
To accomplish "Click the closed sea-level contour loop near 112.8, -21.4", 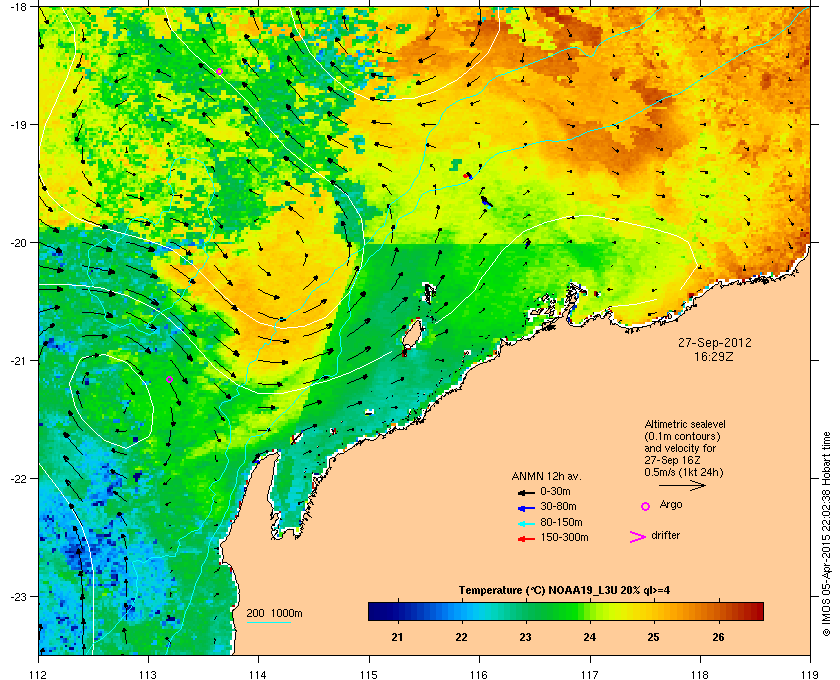I will coord(112,400).
